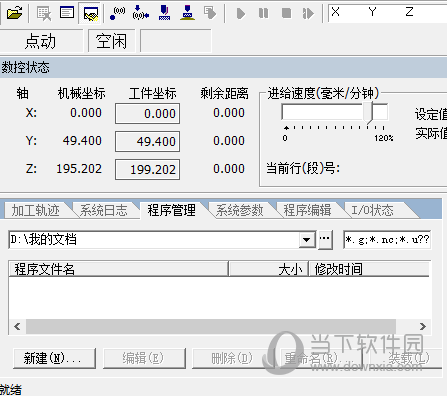Click the file list right scroll arrow
Viewport: 447px width, 396px height.
point(423,326)
